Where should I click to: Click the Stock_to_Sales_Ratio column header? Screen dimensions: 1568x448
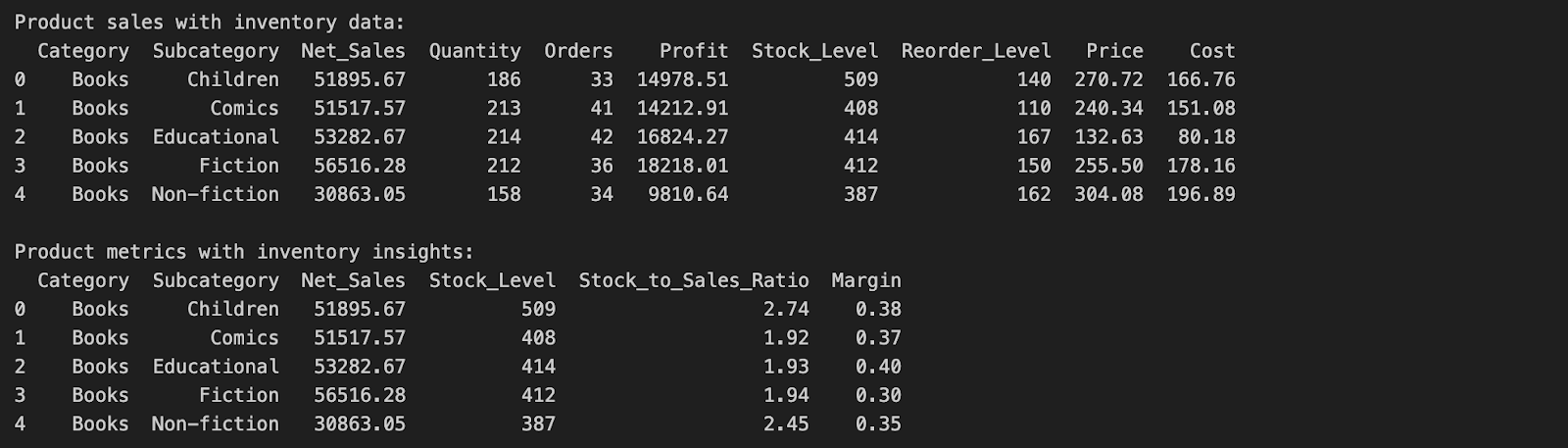point(693,280)
